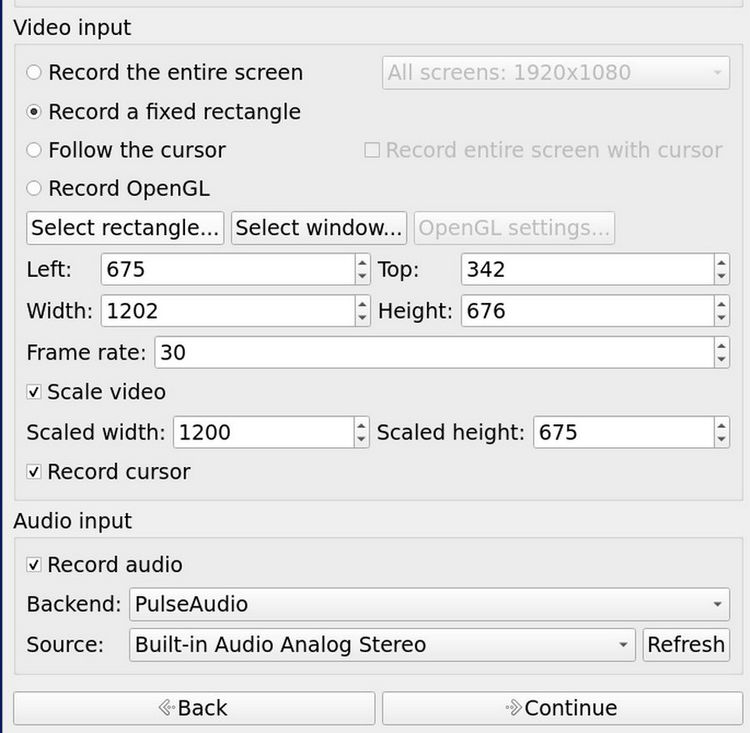Open the Backend PulseAudio dropdown
This screenshot has height=733, width=750.
429,604
